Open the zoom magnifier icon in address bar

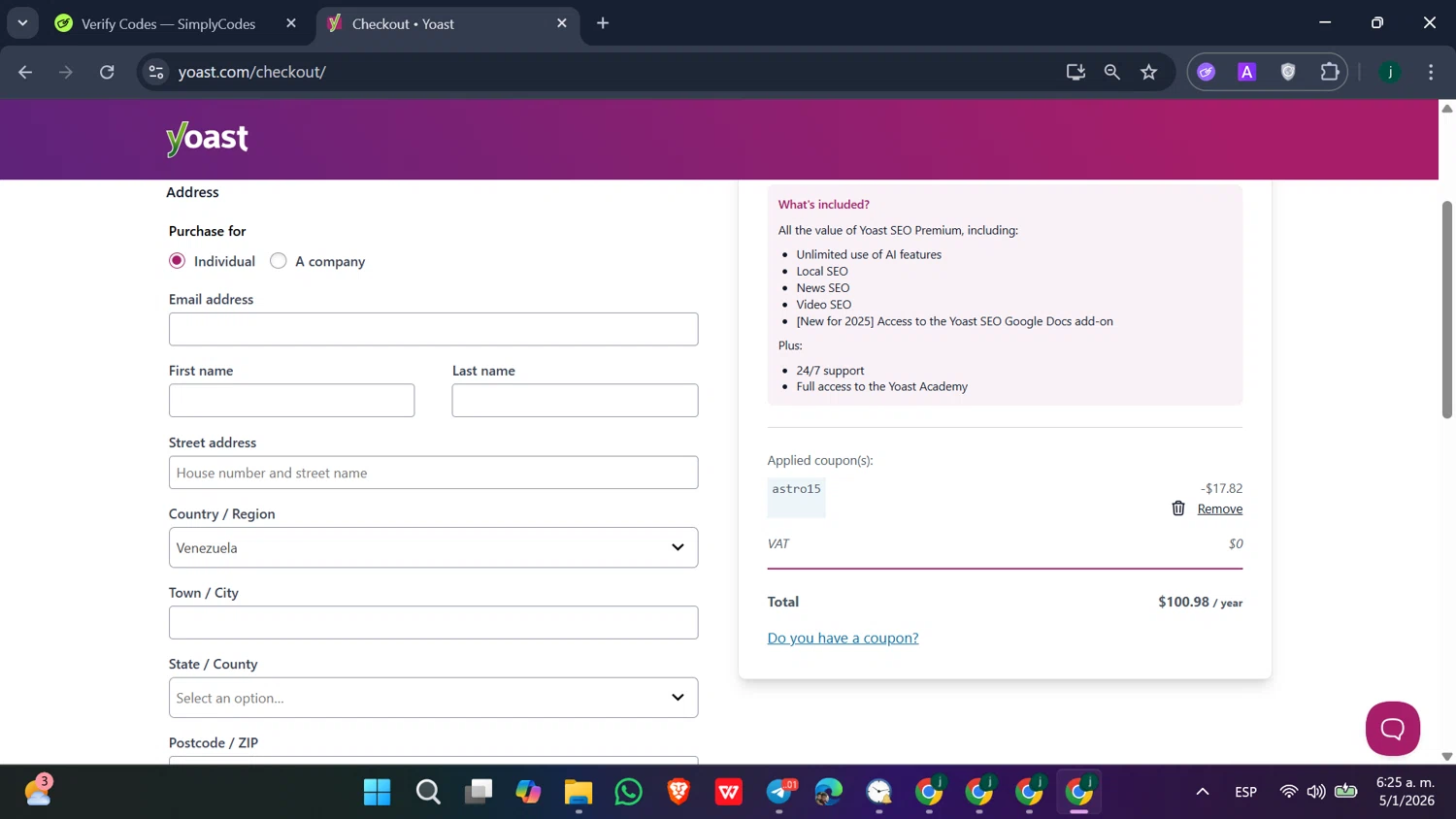(1112, 72)
